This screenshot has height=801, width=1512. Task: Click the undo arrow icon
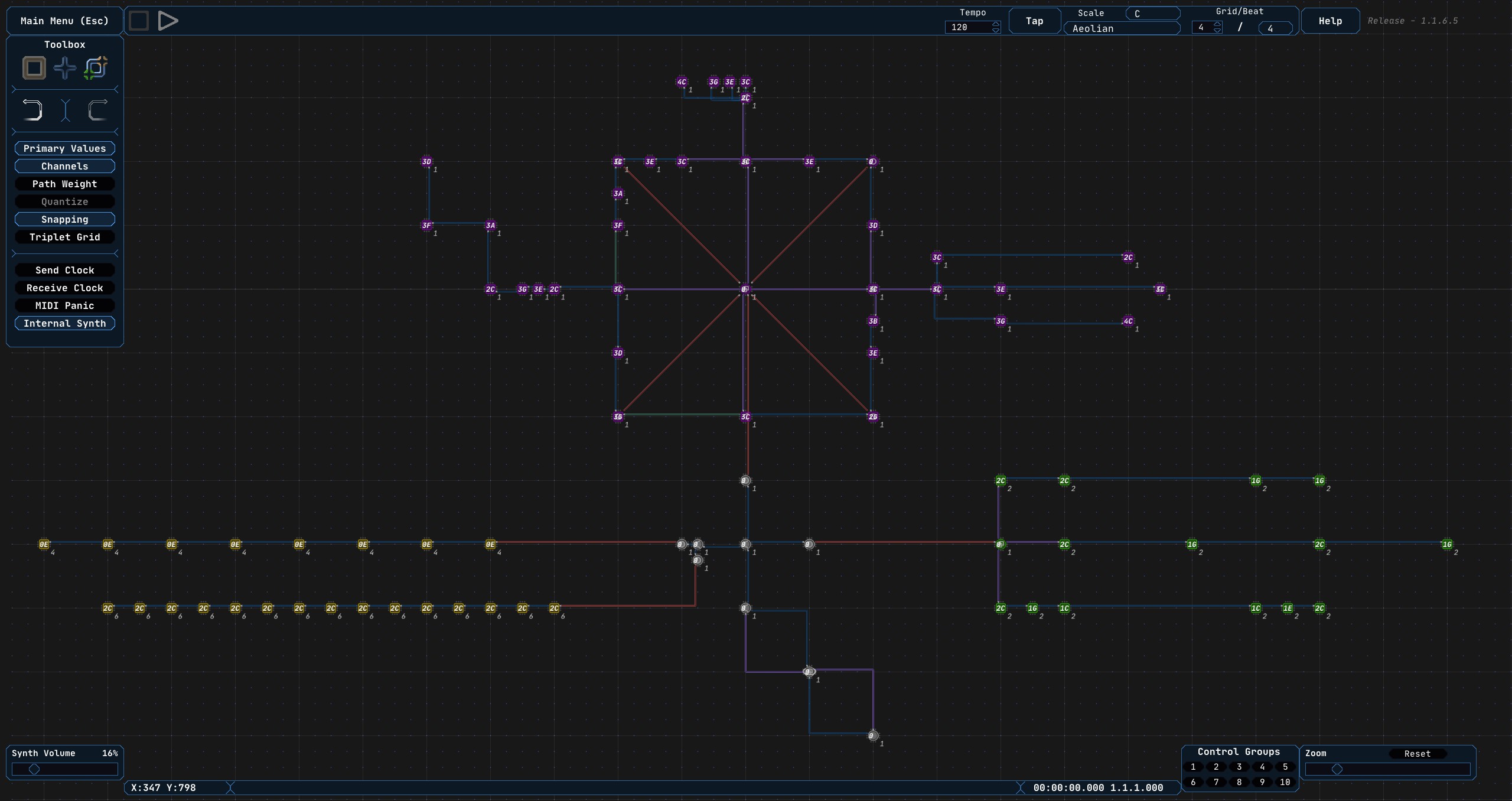(32, 110)
